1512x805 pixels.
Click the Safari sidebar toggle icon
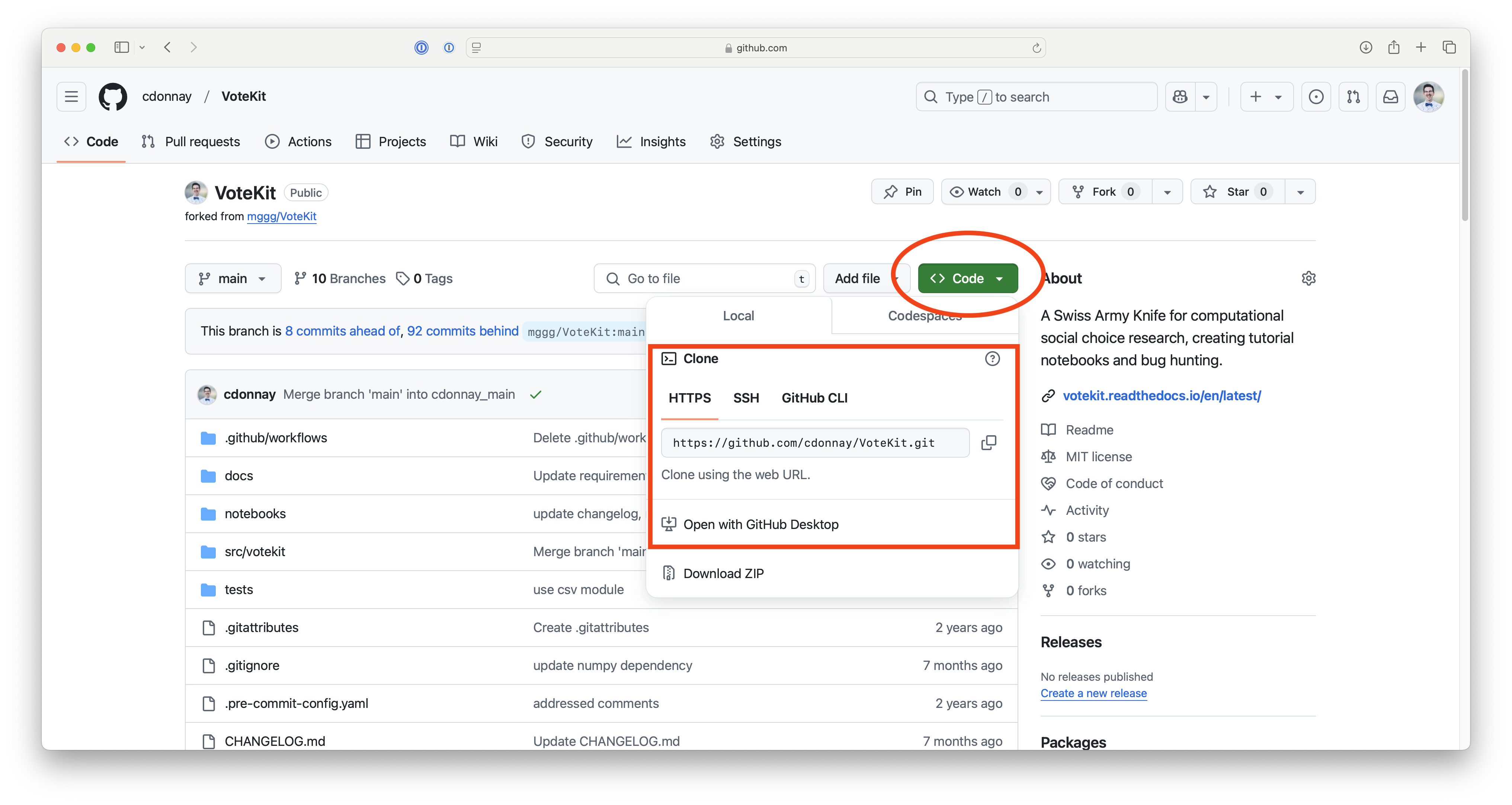[x=122, y=48]
